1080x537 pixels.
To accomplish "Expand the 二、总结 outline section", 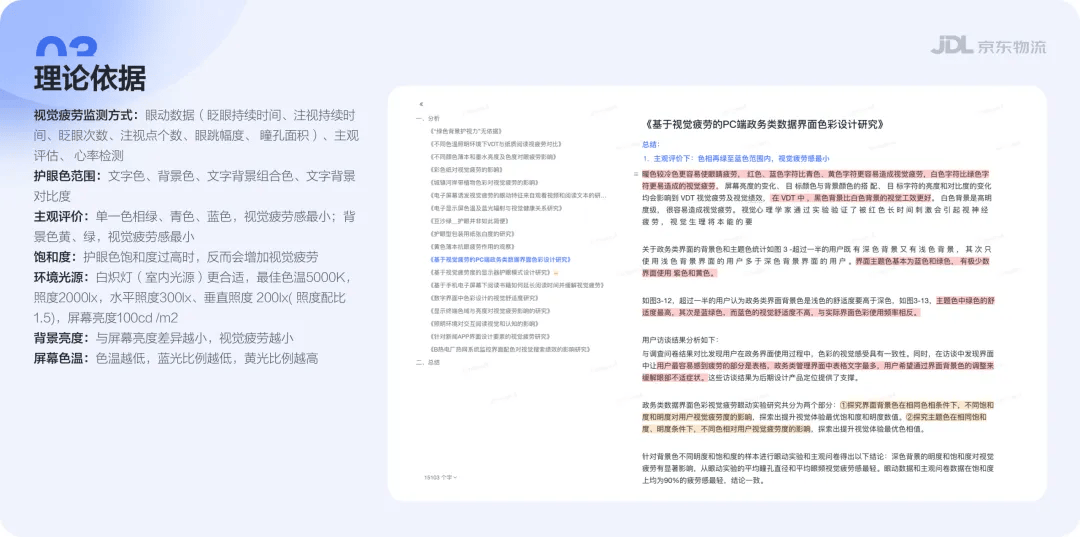I will pyautogui.click(x=427, y=362).
